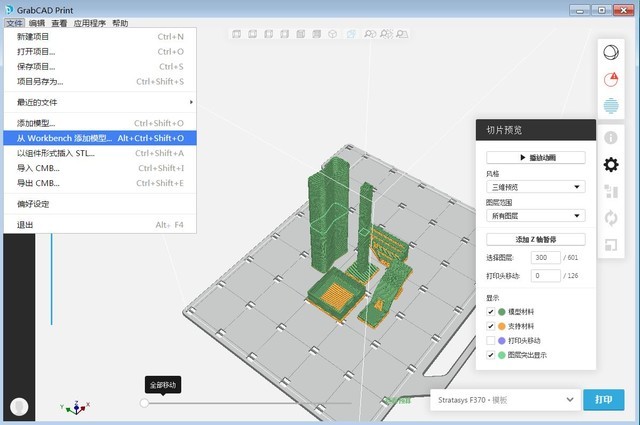Open the user account avatar

coord(19,407)
